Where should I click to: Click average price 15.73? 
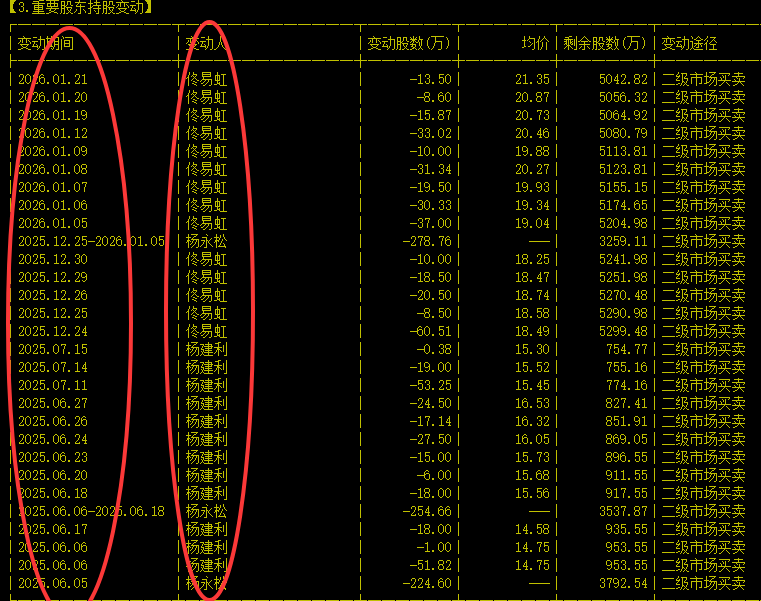(532, 457)
